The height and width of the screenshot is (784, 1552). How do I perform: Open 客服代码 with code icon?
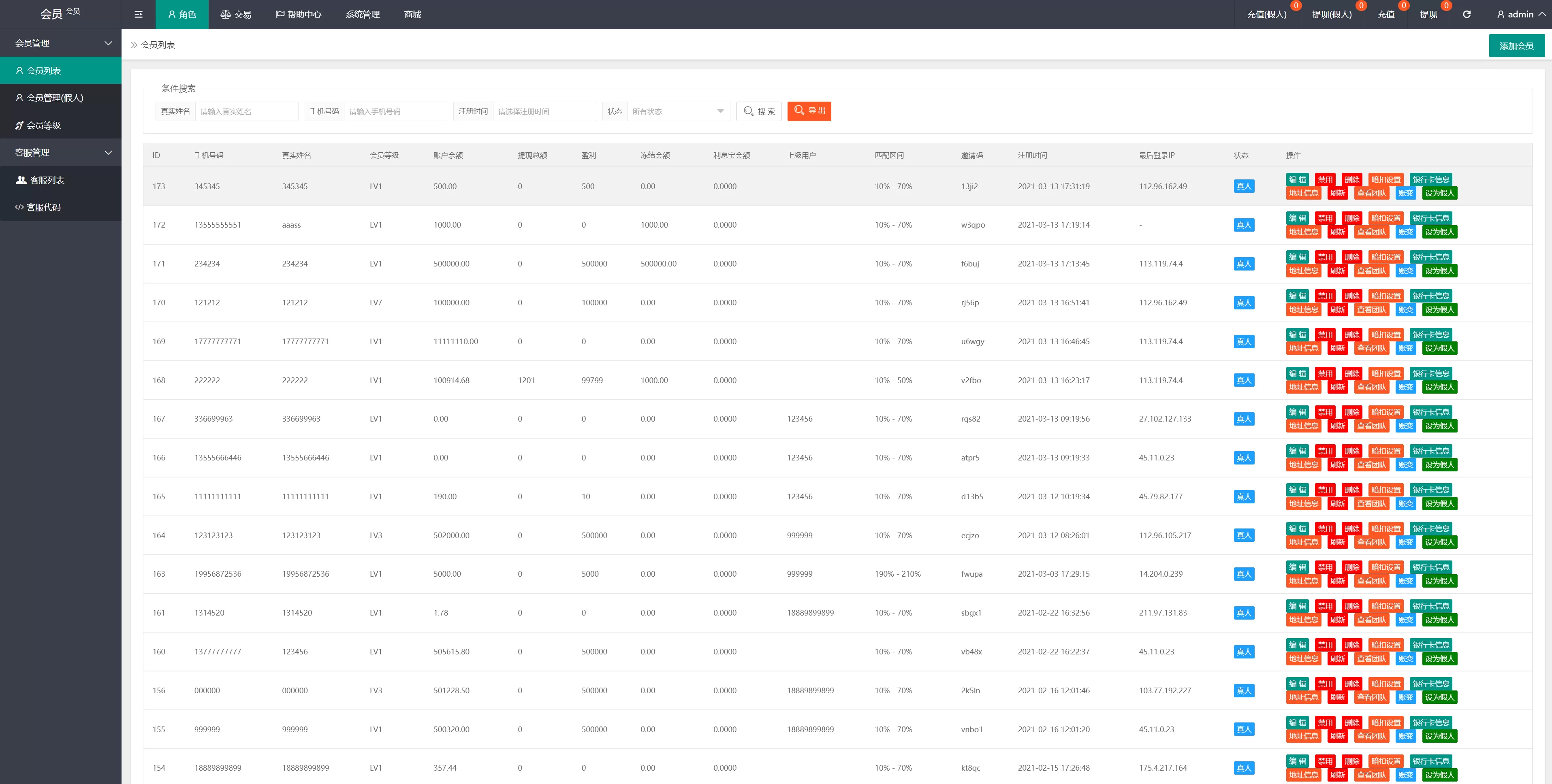(x=43, y=207)
